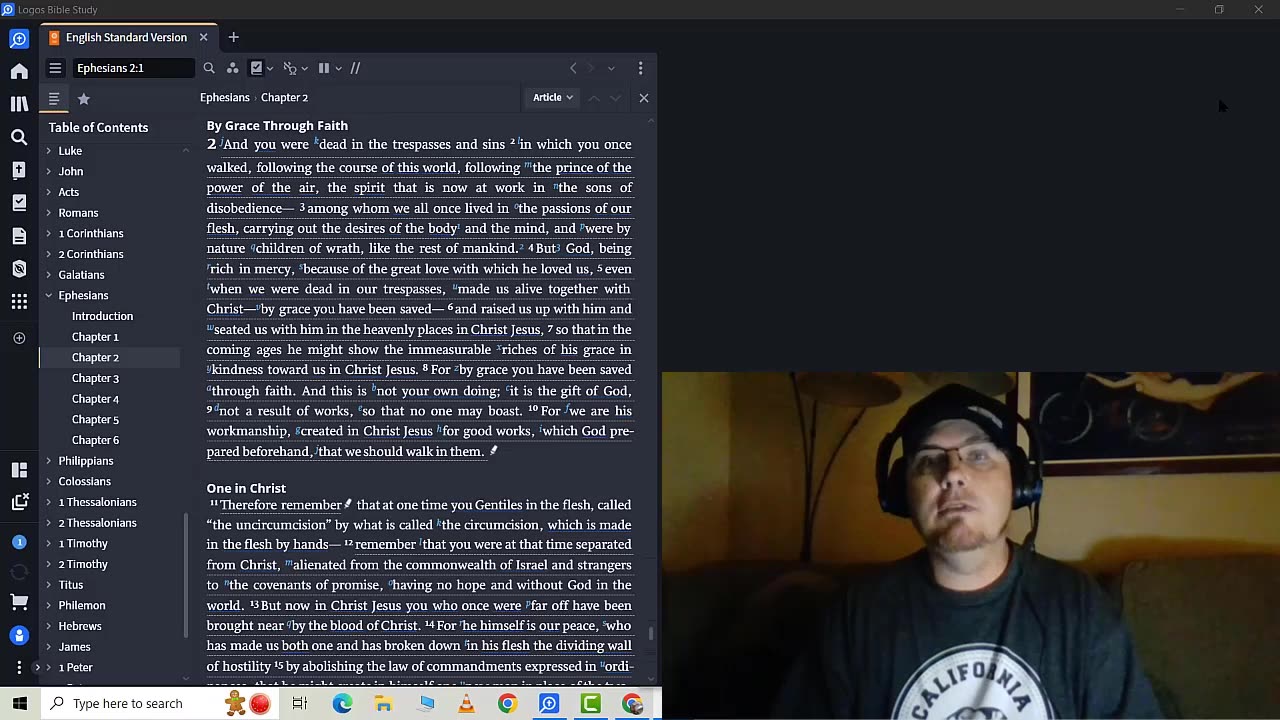
Task: Open the Search icon in the left sidebar
Action: pyautogui.click(x=19, y=137)
